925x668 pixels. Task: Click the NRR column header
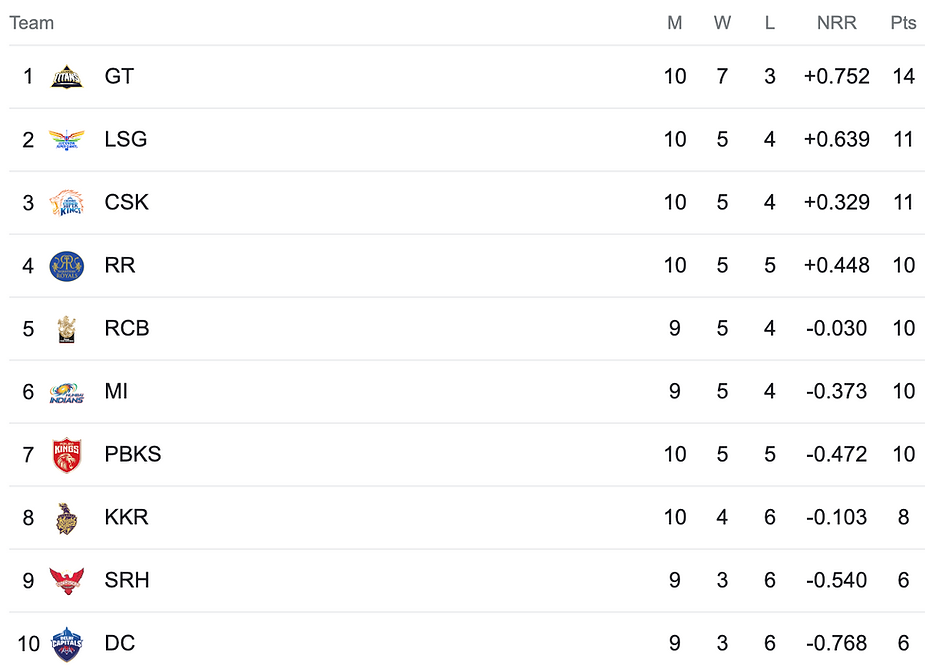coord(836,23)
